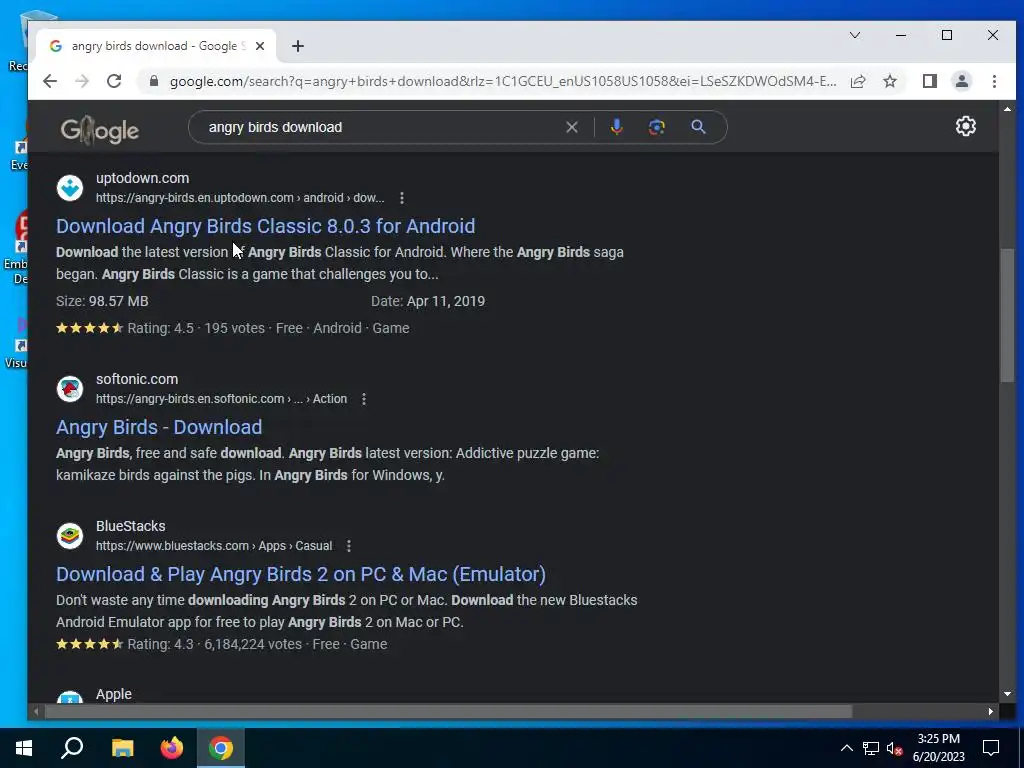This screenshot has height=768, width=1024.
Task: Open clock showing 3:25 PM
Action: coord(938,748)
